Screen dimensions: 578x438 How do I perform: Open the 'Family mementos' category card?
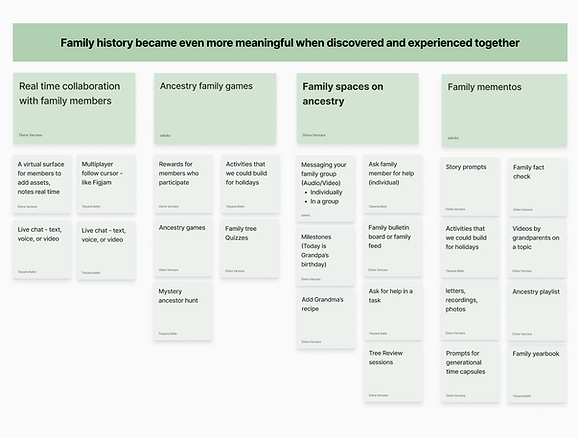[x=504, y=110]
